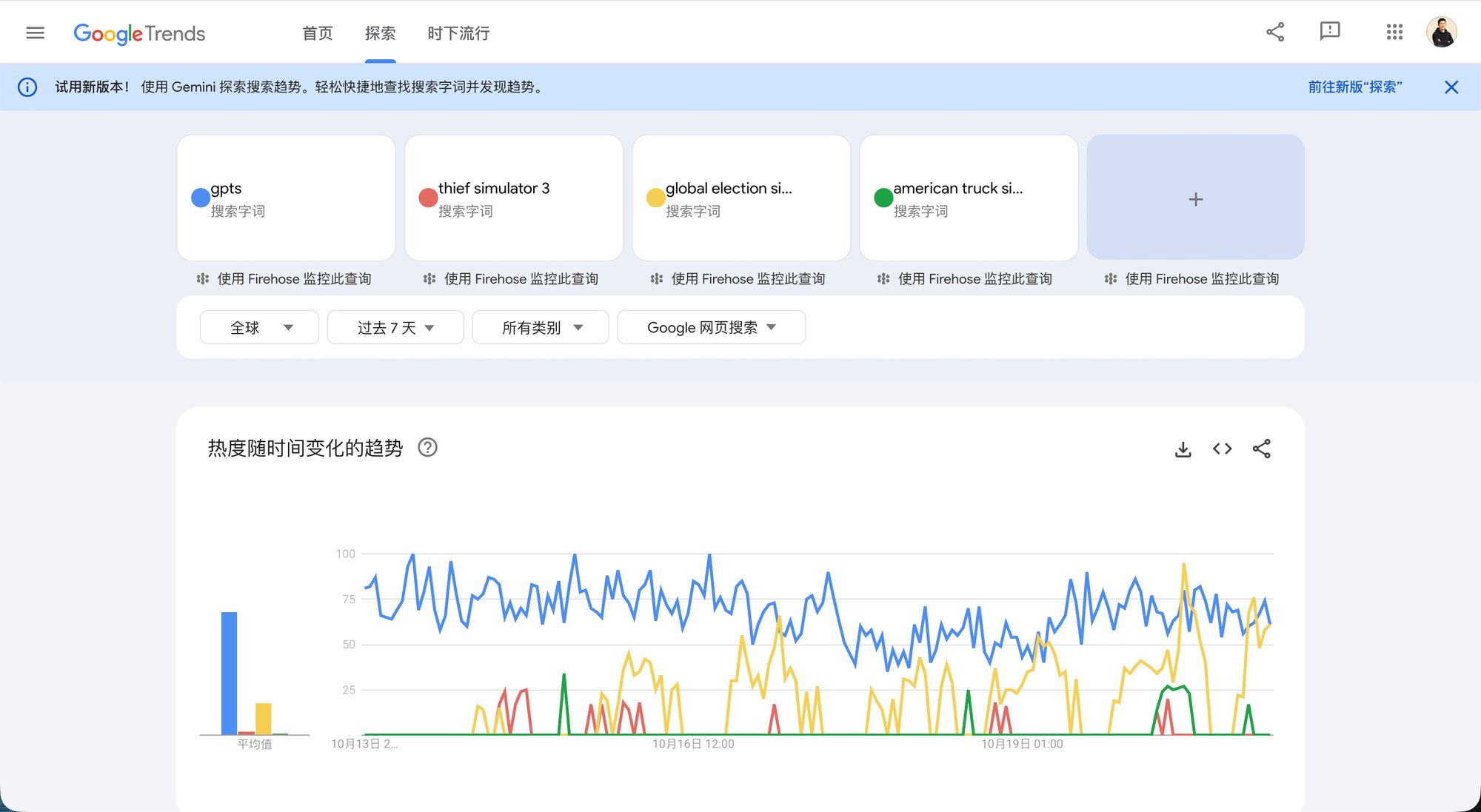Share this page via top share icon
This screenshot has height=812, width=1481.
(x=1275, y=32)
